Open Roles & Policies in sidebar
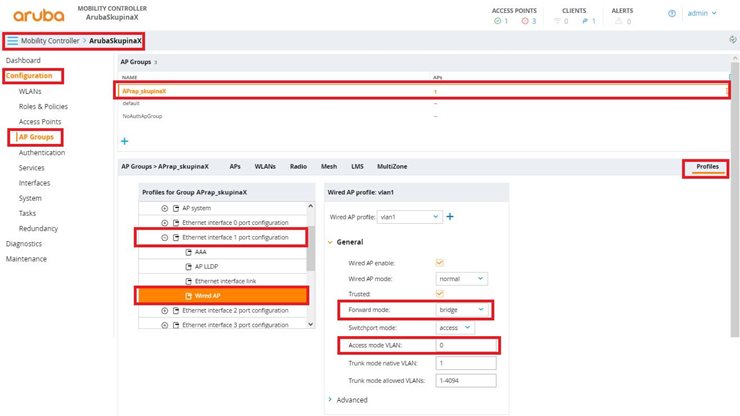The width and height of the screenshot is (740, 416). (x=43, y=107)
